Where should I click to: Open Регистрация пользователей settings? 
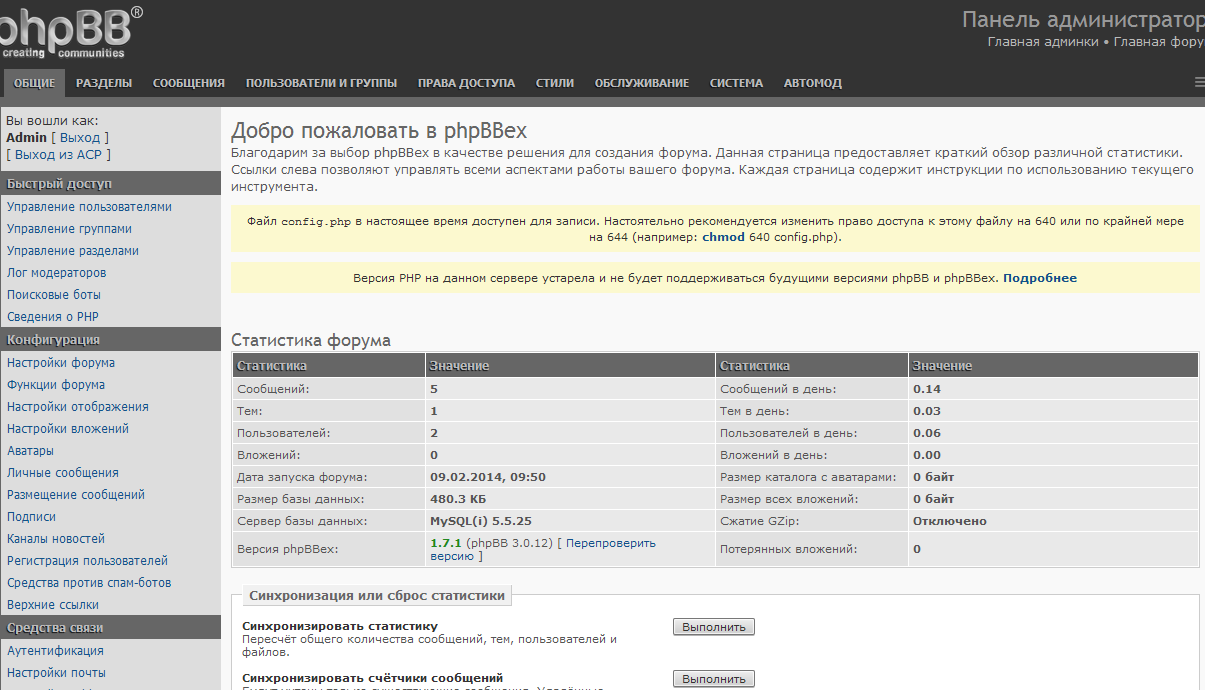87,561
